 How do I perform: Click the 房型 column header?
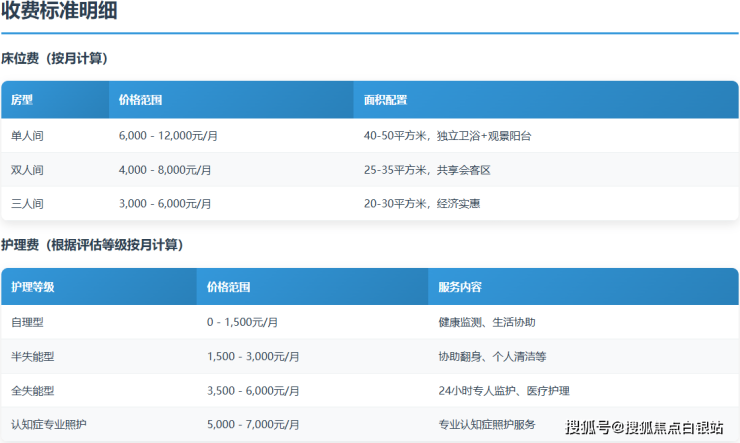pos(22,100)
